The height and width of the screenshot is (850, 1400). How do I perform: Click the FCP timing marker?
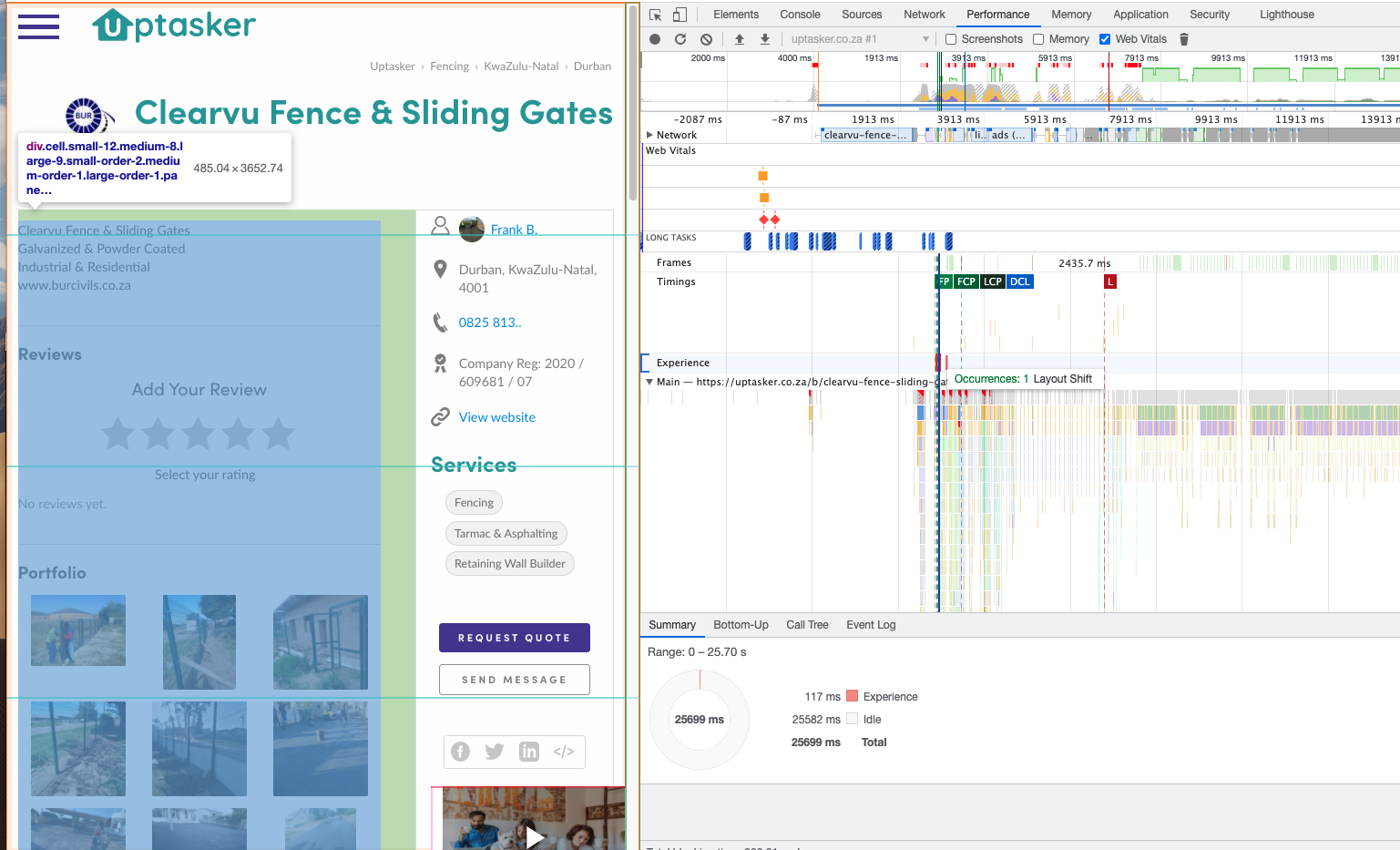pos(966,282)
